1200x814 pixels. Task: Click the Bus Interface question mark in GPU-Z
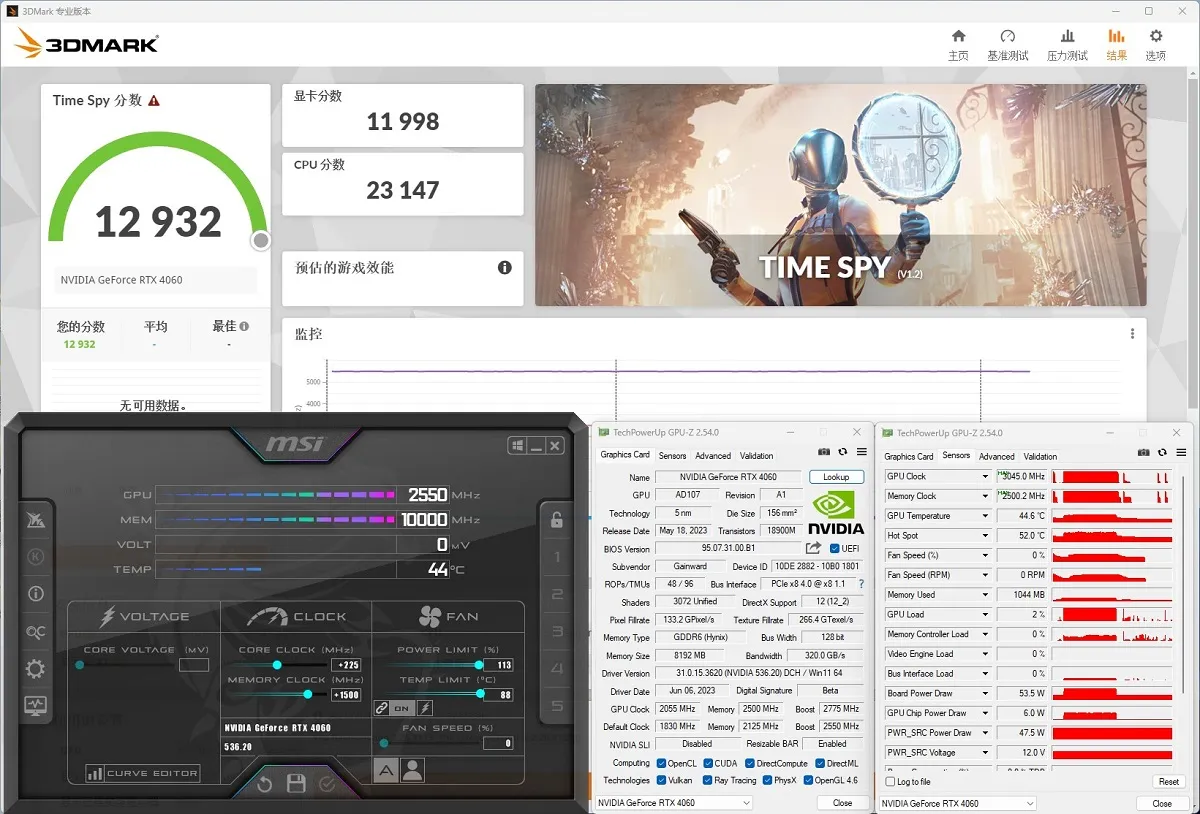(861, 584)
